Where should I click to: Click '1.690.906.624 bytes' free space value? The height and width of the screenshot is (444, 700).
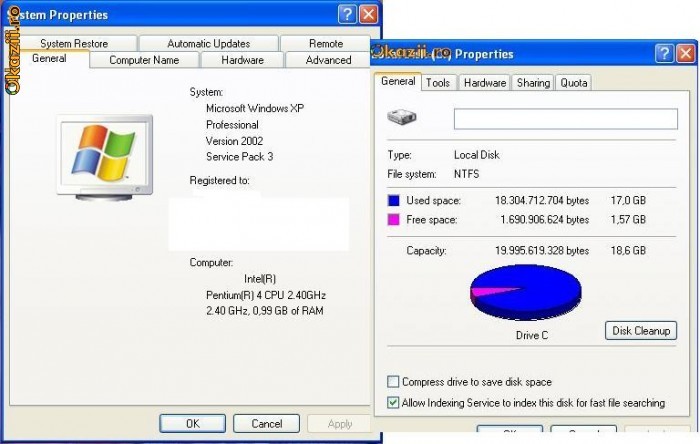(x=545, y=220)
